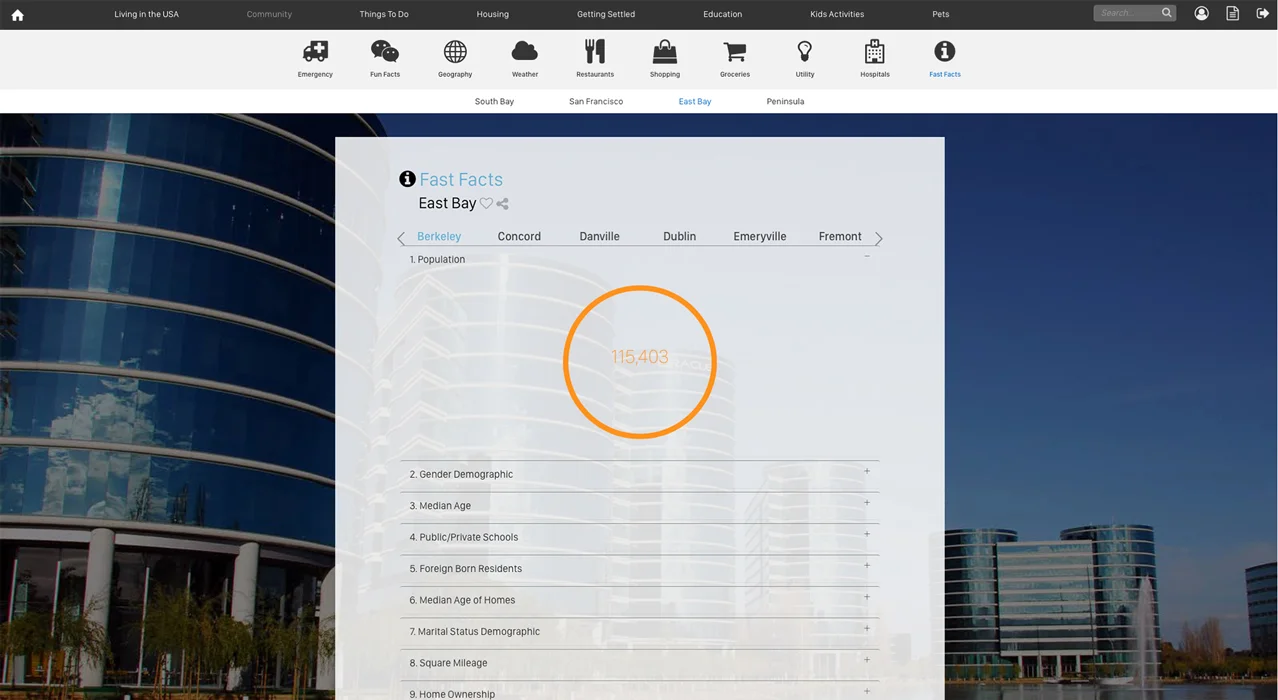Open the document notes icon
1278x700 pixels.
[x=1233, y=13]
